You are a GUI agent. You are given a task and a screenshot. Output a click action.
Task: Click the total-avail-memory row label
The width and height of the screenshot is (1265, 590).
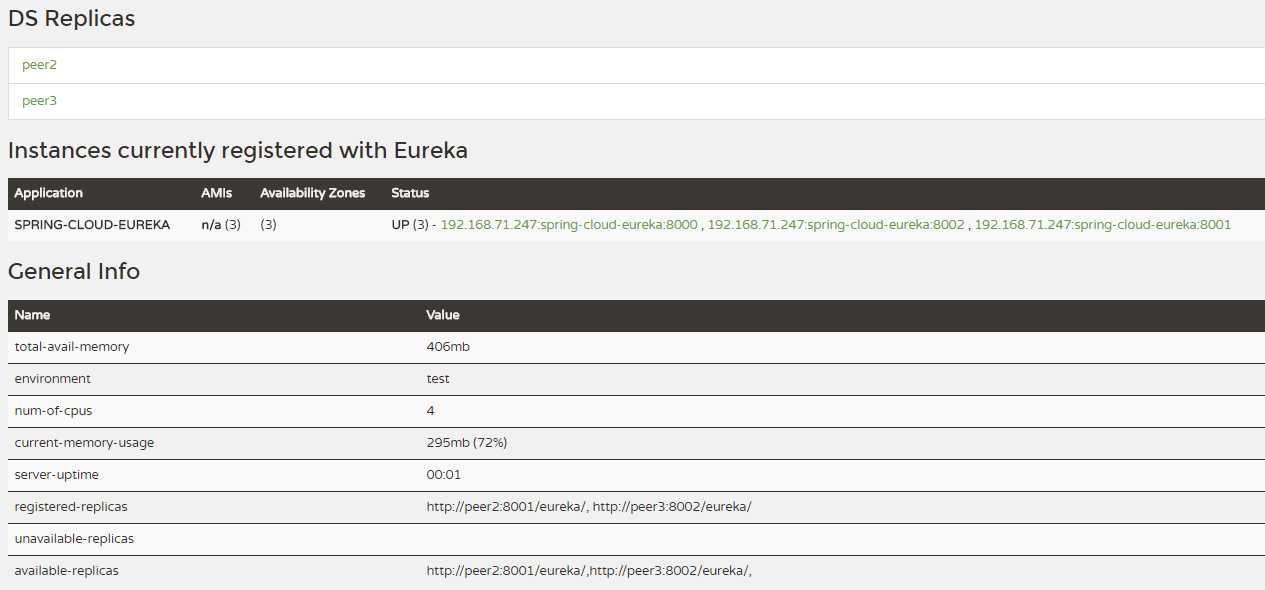tap(72, 347)
